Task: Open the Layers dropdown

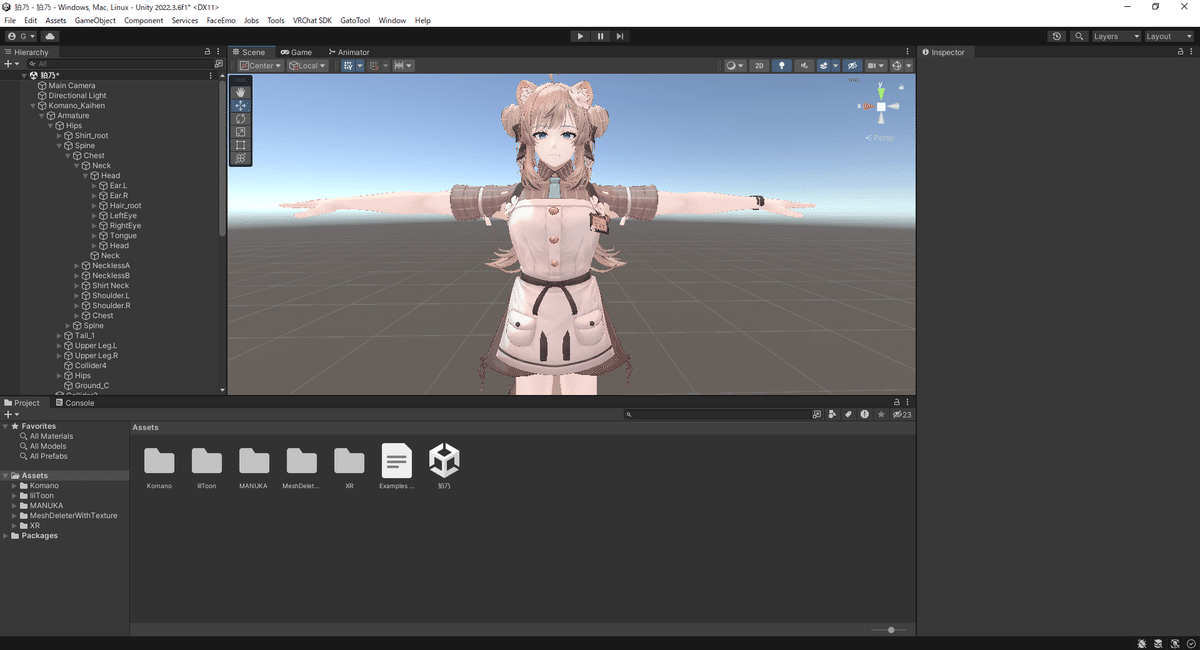Action: pyautogui.click(x=1116, y=36)
